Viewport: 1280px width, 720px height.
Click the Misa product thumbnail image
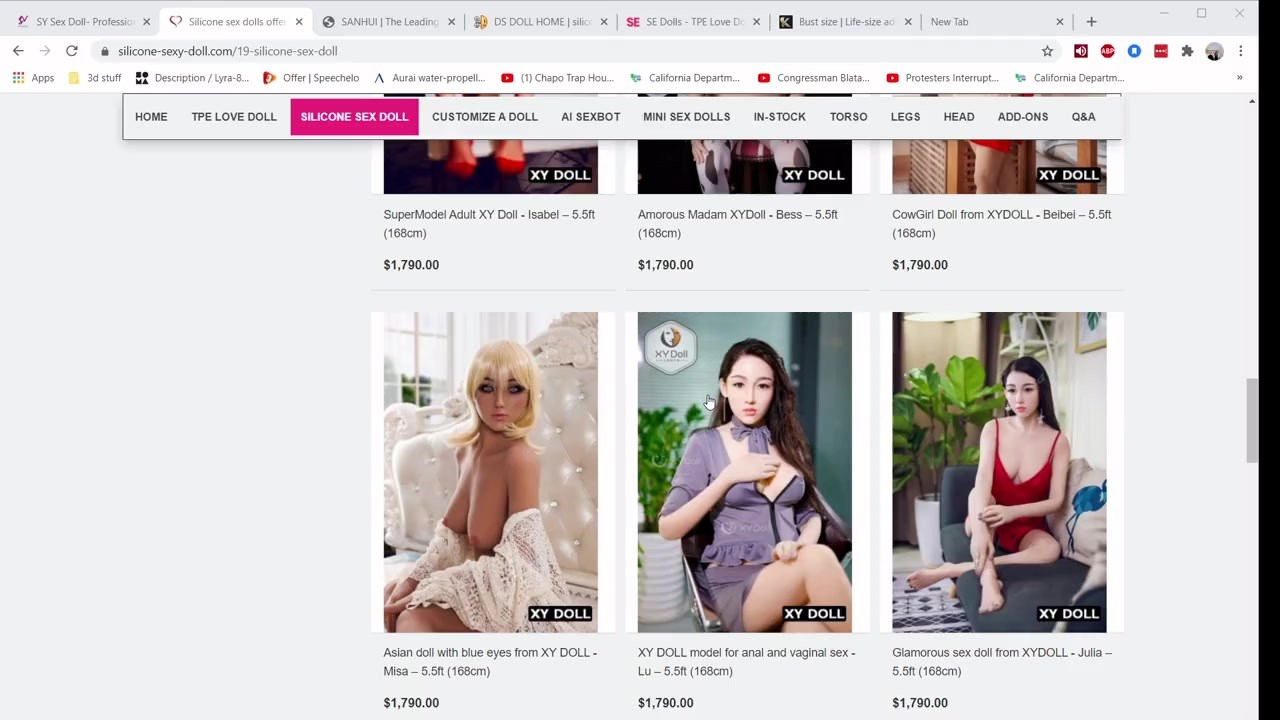(x=491, y=472)
